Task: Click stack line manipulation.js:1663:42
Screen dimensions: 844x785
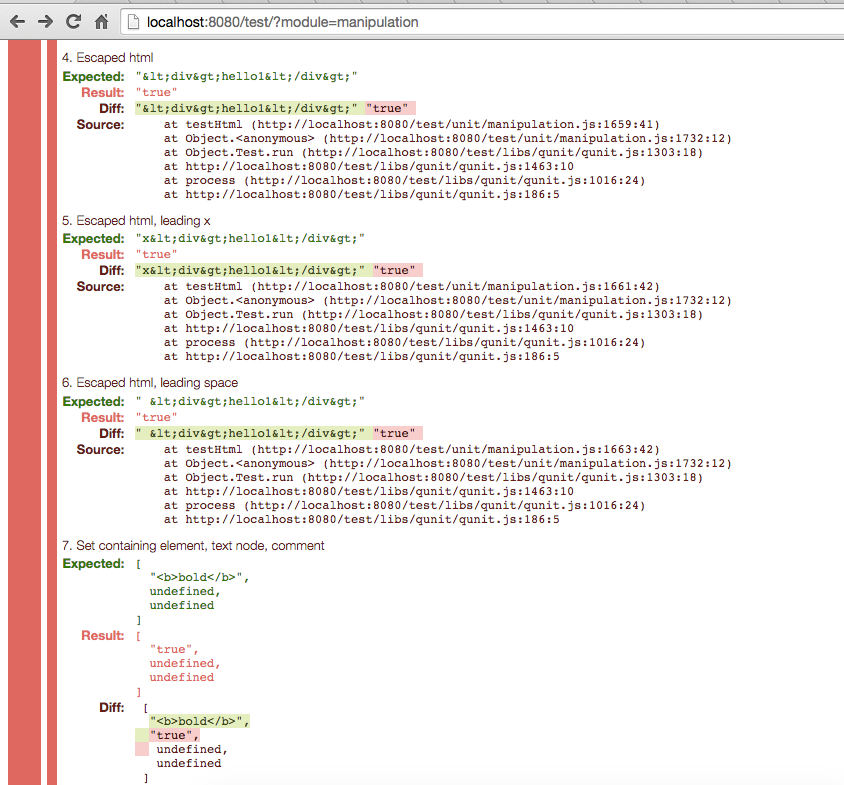Action: (x=412, y=450)
